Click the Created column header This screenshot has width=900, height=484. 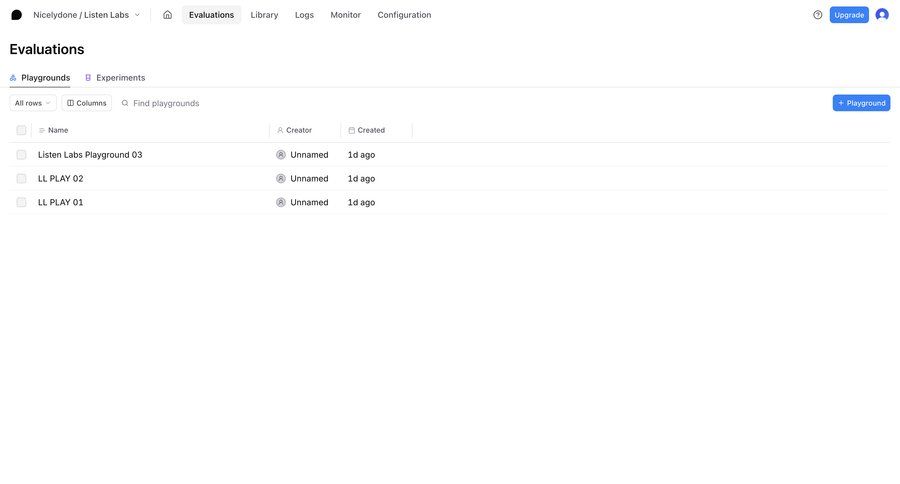pyautogui.click(x=371, y=130)
